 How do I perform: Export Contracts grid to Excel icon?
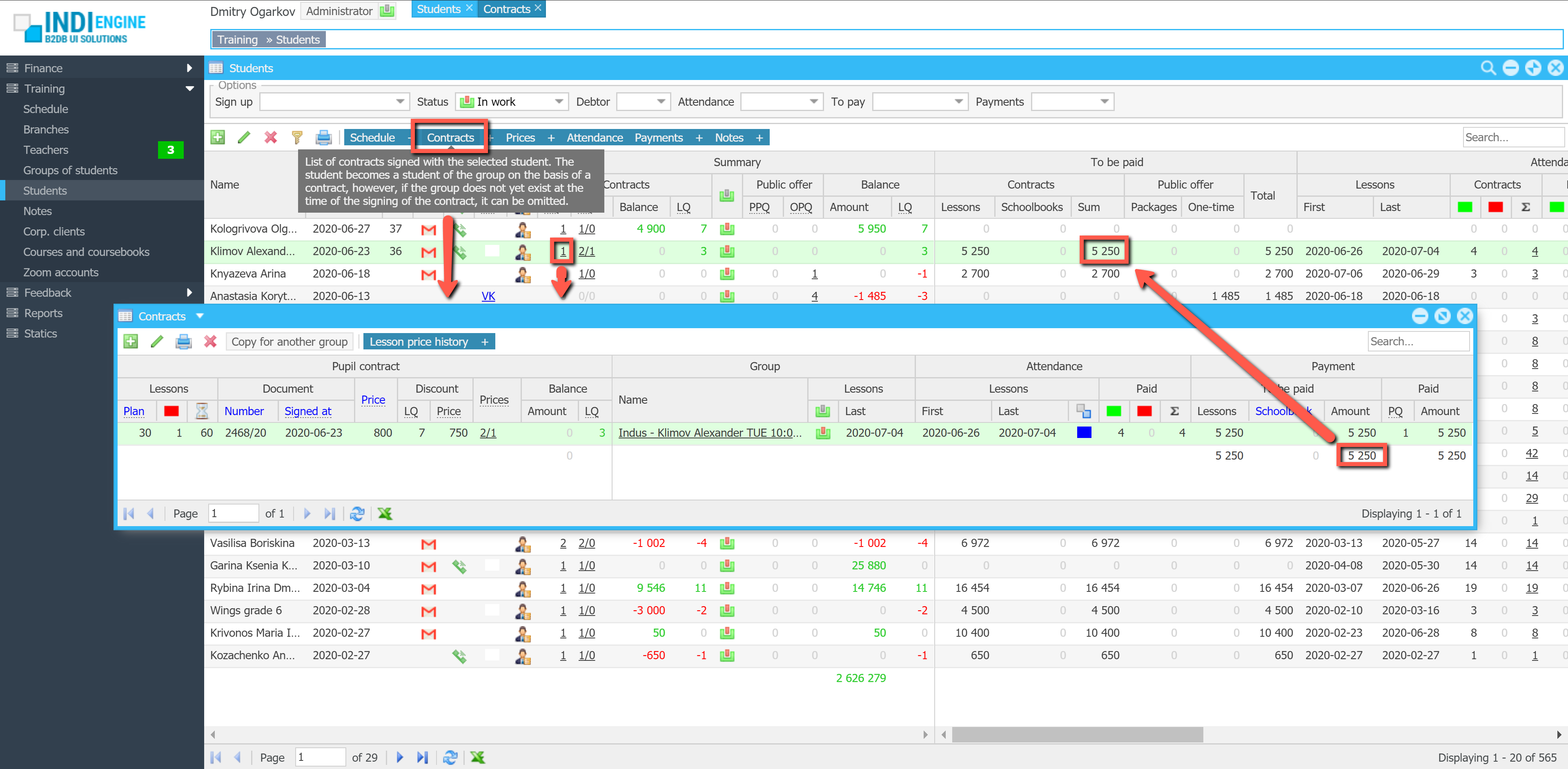pyautogui.click(x=385, y=513)
